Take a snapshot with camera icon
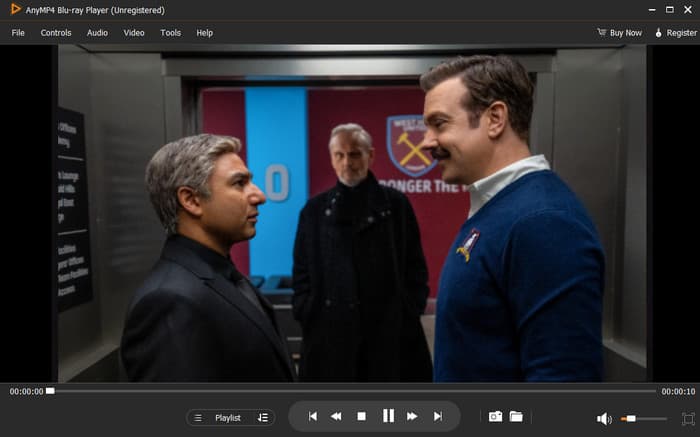The height and width of the screenshot is (437, 700). (495, 416)
